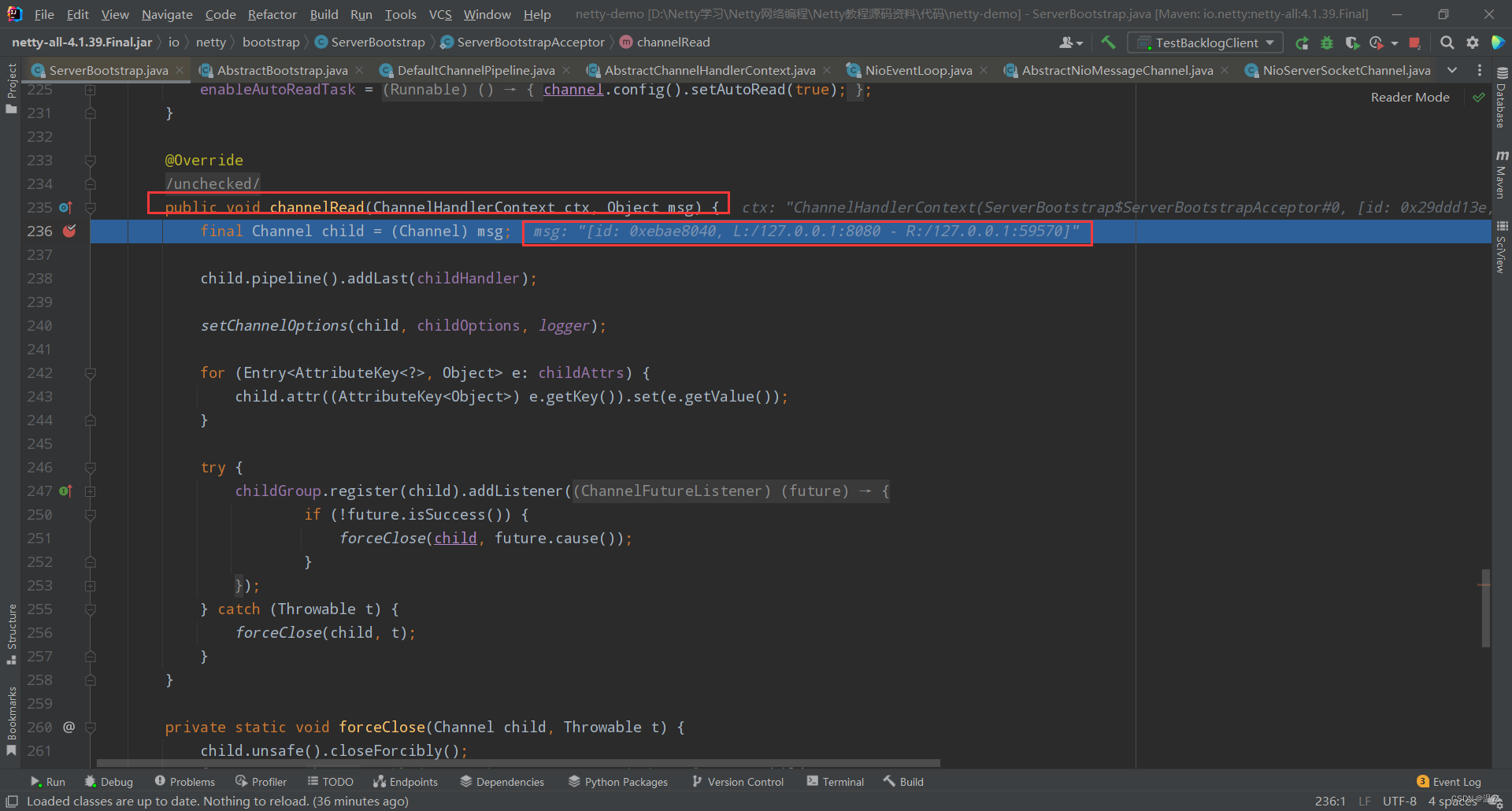Open Python Packages tool window

618,781
